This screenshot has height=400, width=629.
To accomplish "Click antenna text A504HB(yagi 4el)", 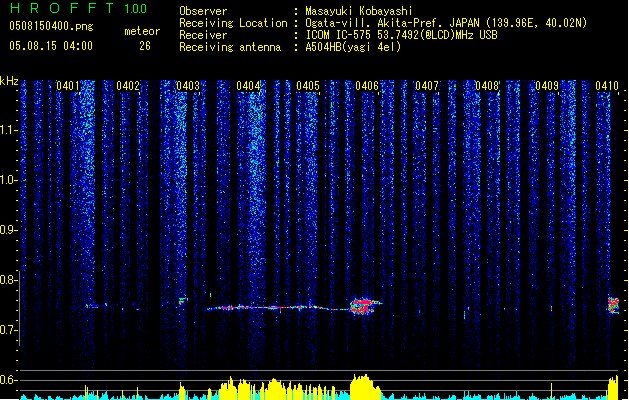I will (x=353, y=47).
